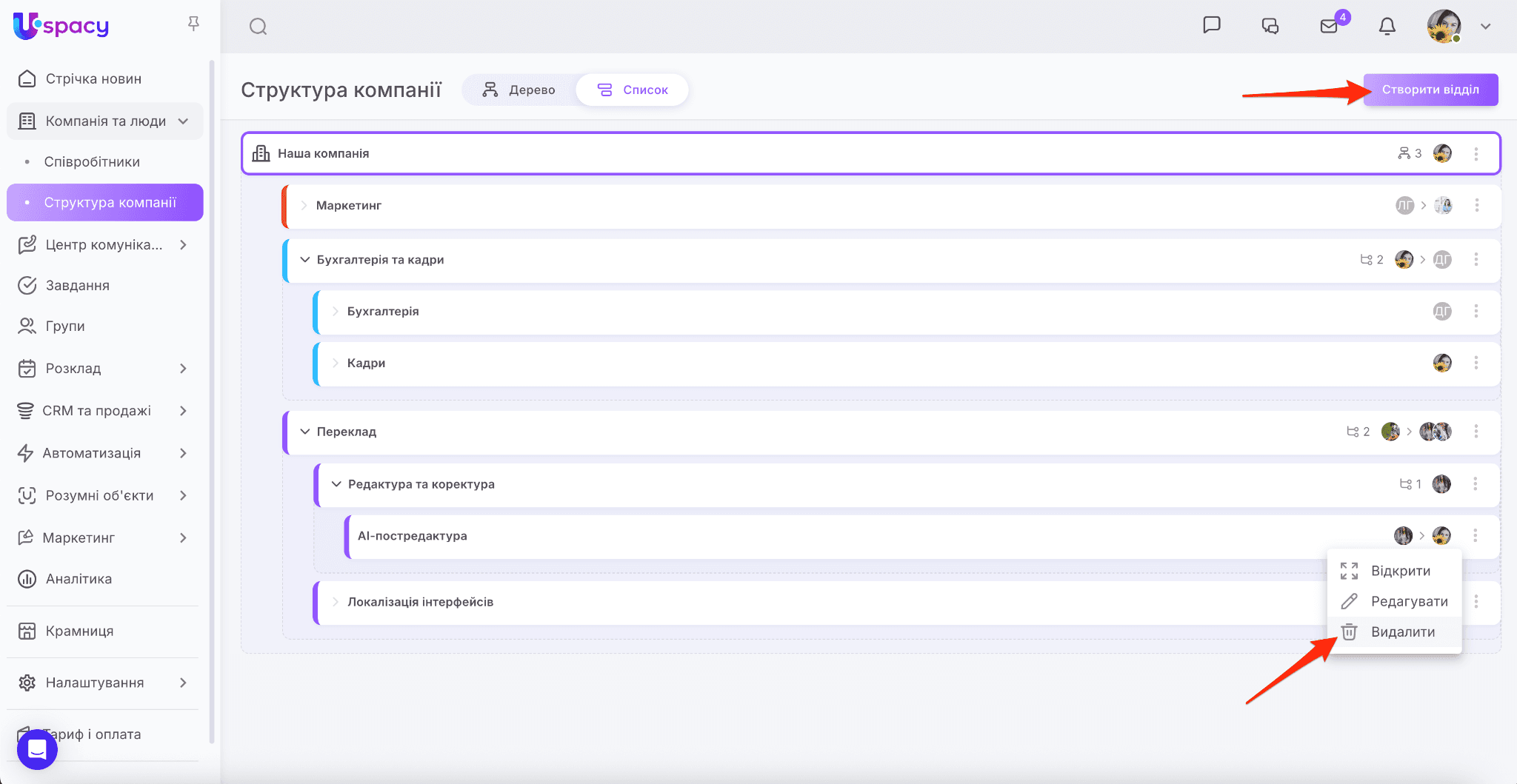Click the user profile avatar
The width and height of the screenshot is (1517, 784).
pyautogui.click(x=1444, y=27)
